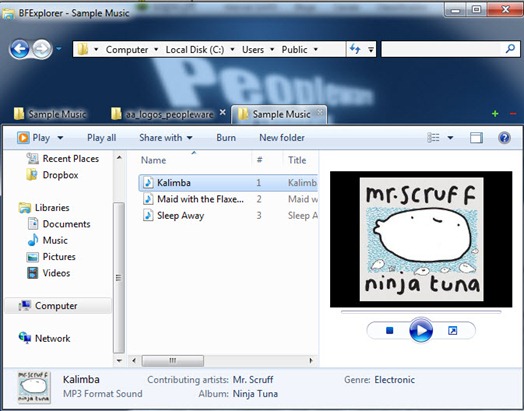Click the navigation pane scroll up arrow
The image size is (524, 411).
pos(119,157)
